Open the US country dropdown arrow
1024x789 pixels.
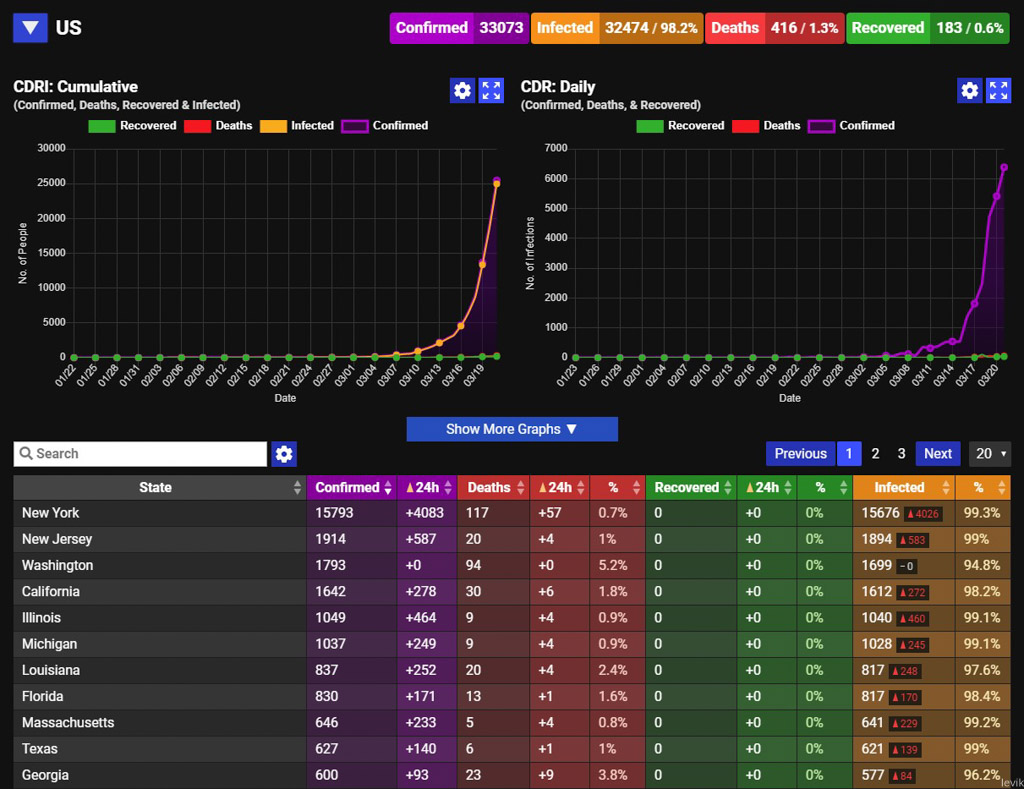tap(30, 28)
